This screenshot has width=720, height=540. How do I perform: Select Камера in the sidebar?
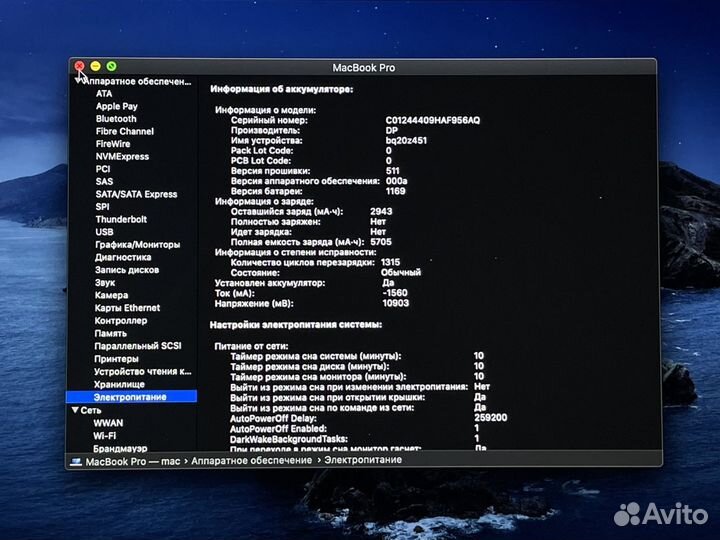point(111,295)
